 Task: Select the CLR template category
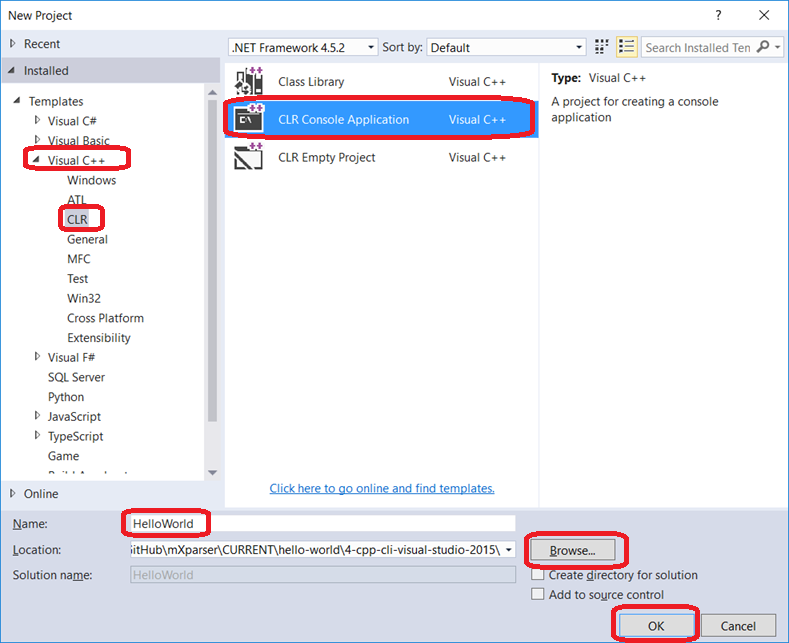click(77, 219)
